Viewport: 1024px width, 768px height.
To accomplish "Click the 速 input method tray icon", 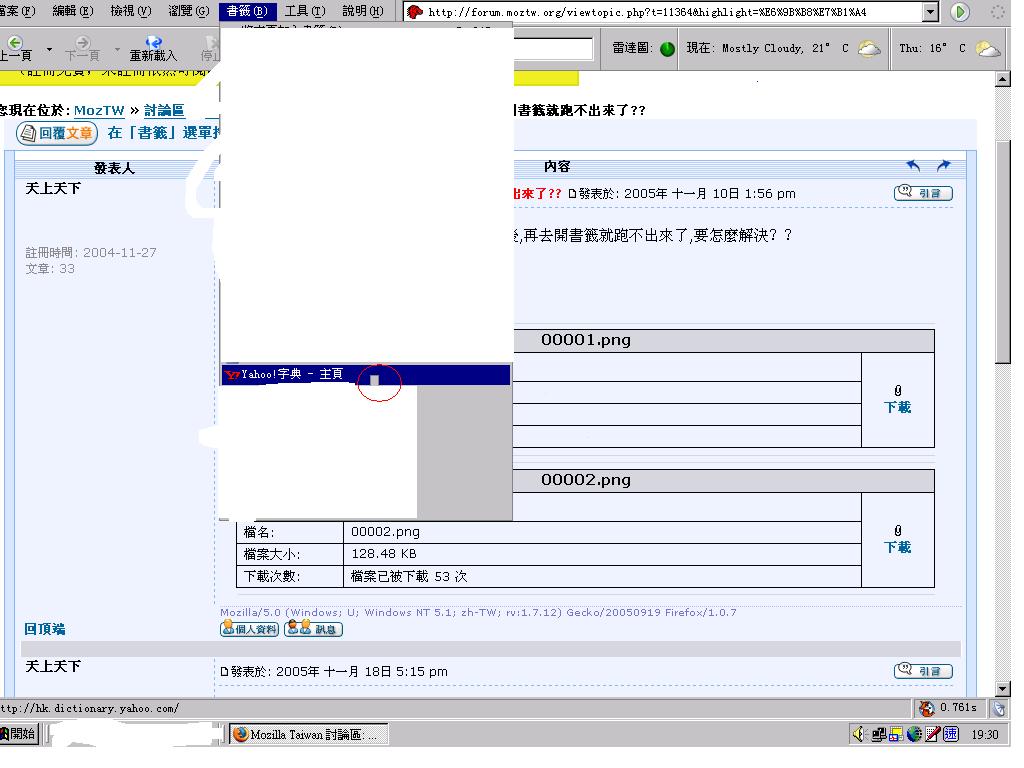I will tap(951, 734).
